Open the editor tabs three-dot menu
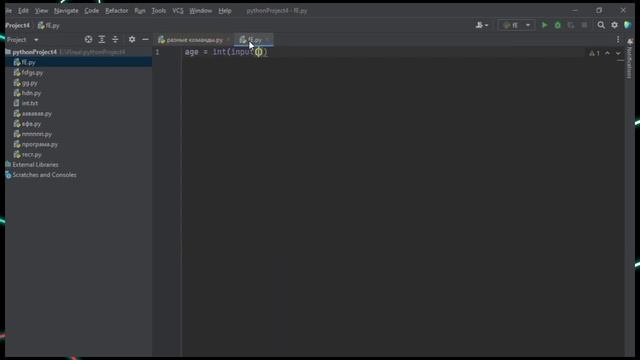 [618, 40]
